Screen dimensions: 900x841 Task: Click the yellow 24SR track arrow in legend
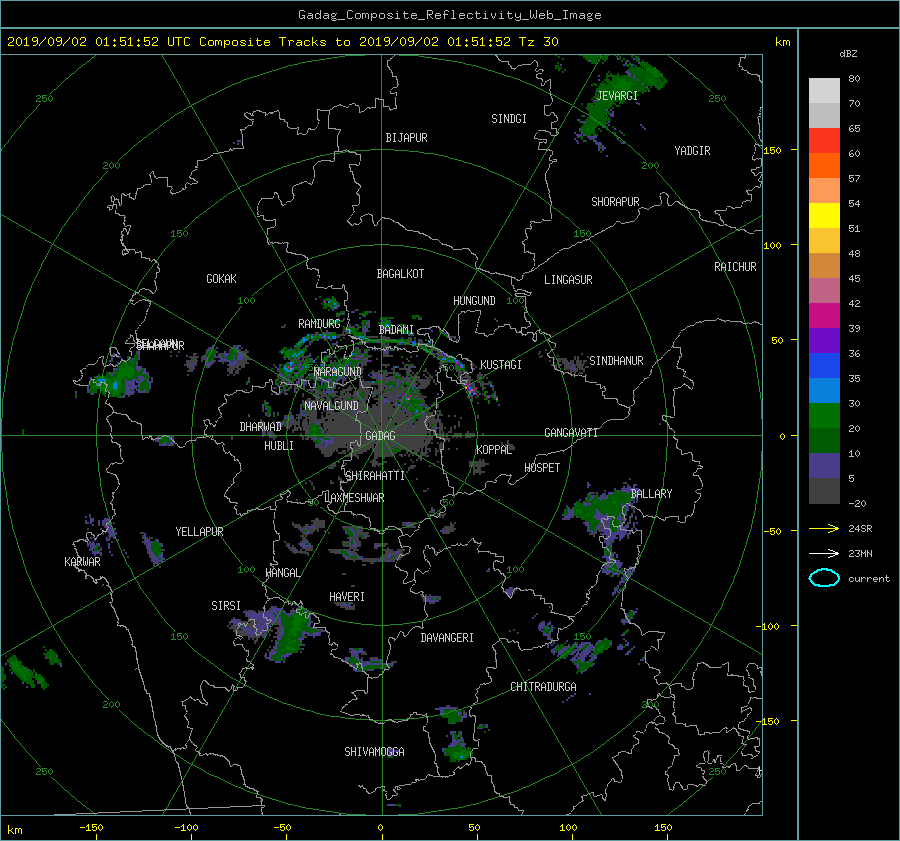[824, 529]
